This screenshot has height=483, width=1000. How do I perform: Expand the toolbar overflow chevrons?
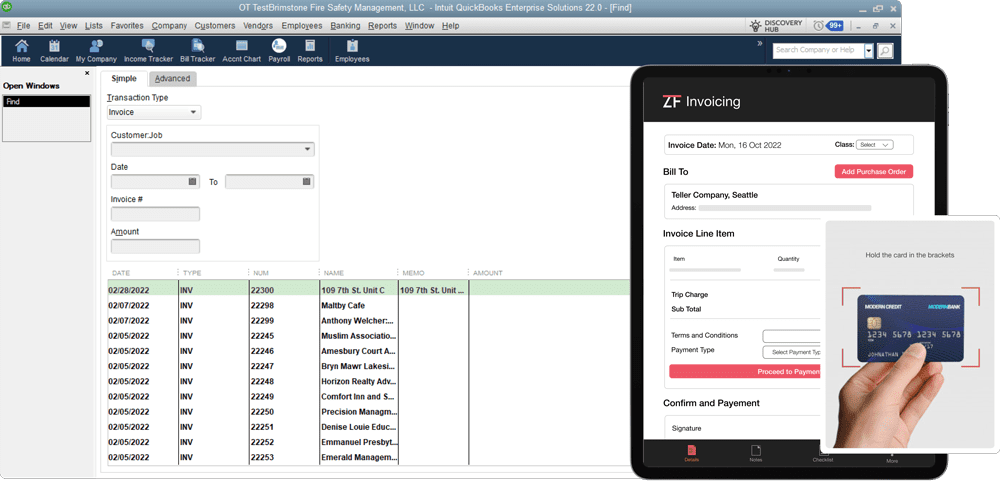pyautogui.click(x=760, y=43)
